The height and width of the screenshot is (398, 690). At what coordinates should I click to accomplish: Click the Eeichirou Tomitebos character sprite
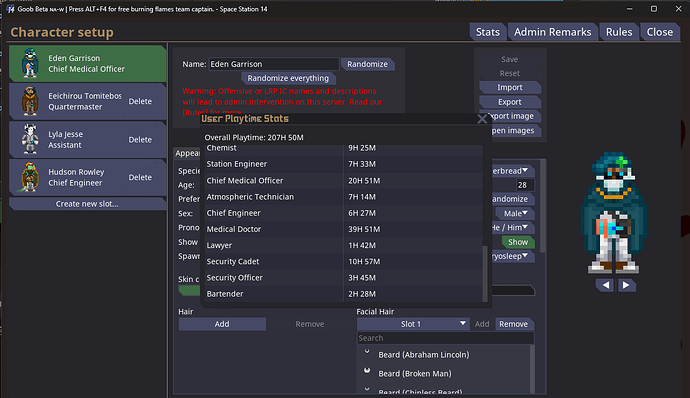pos(30,101)
